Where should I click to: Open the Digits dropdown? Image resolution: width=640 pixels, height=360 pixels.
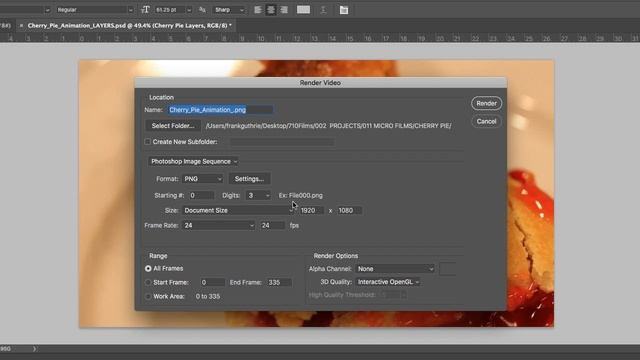pyautogui.click(x=258, y=196)
